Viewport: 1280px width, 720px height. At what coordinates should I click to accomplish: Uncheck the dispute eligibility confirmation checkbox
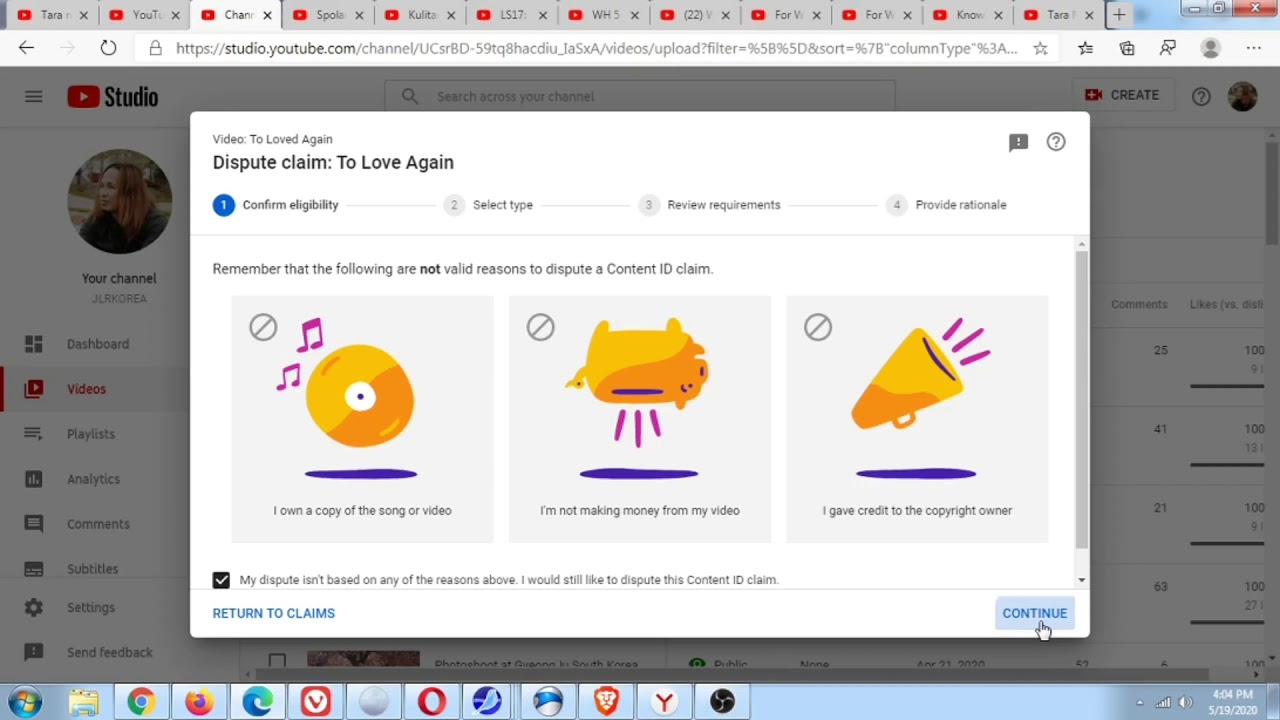click(x=221, y=580)
